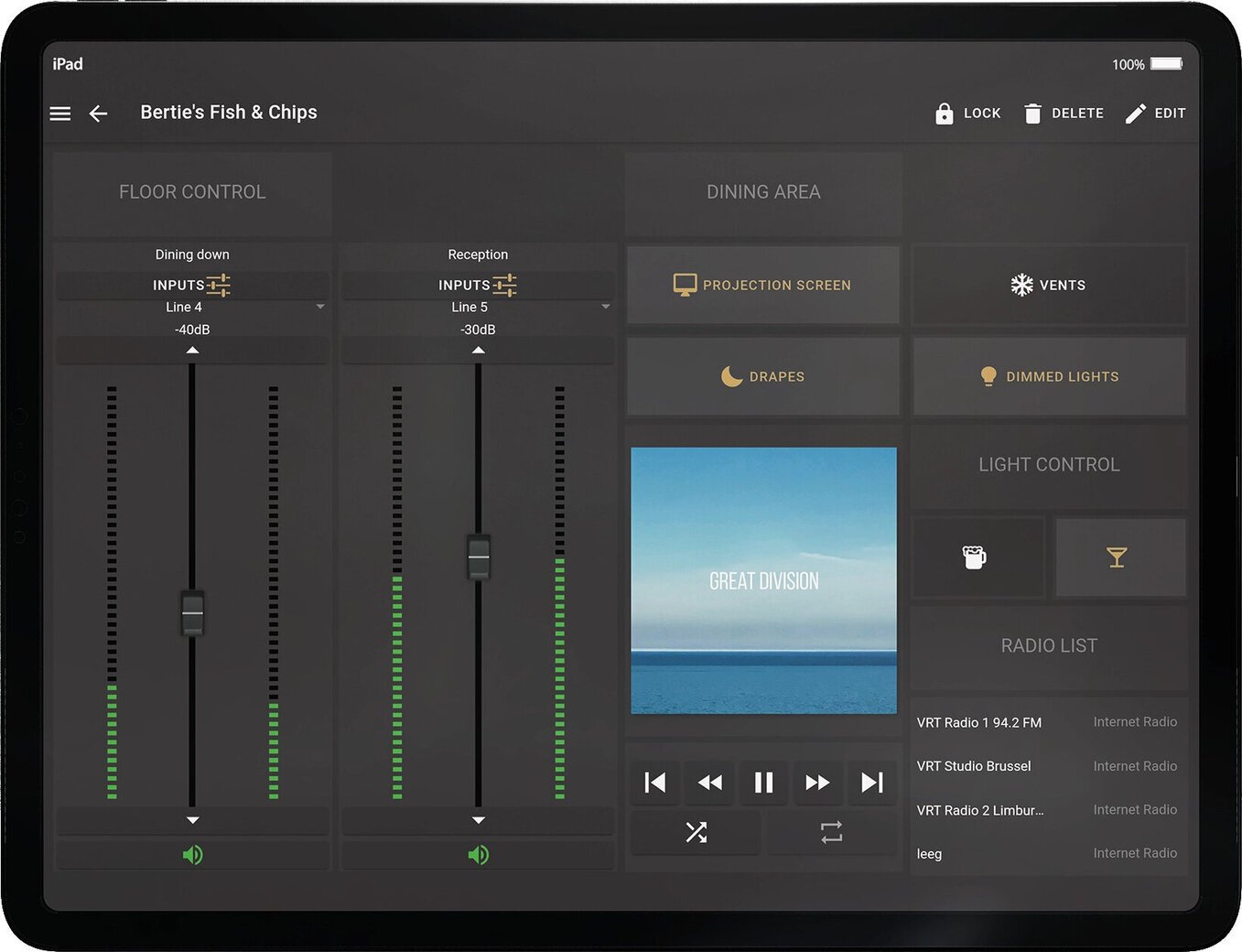Go back with the arrow icon

coord(98,114)
